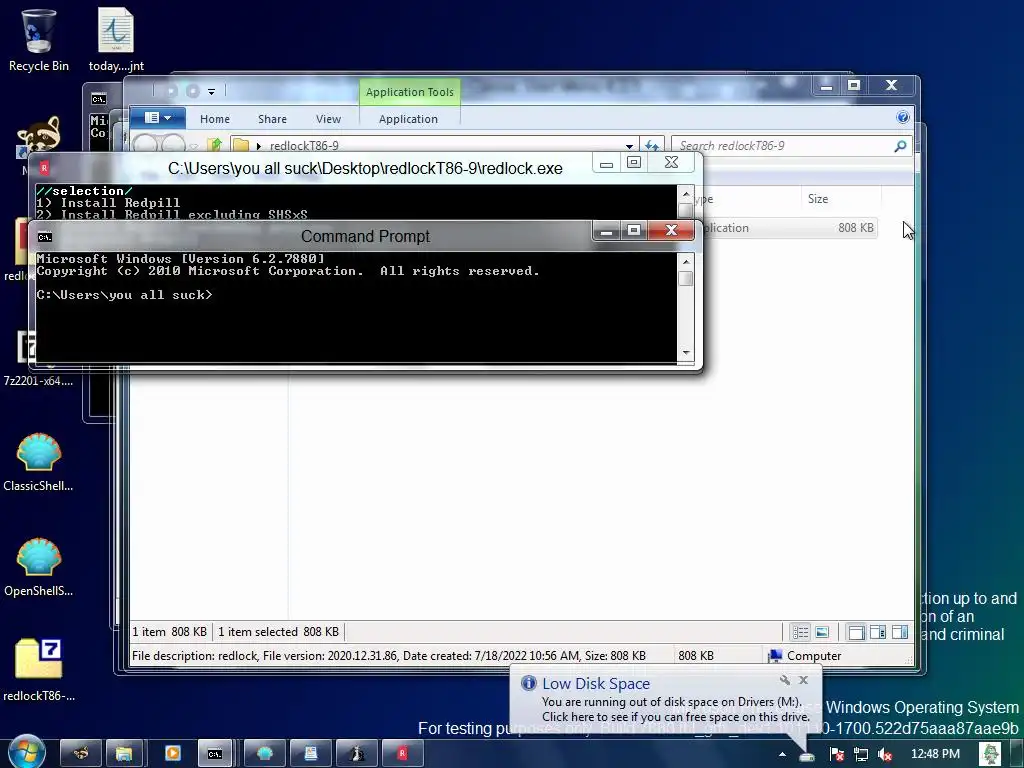Click scroll up arrow in redlock.exe window
Screen dimensions: 1024x768
tap(686, 194)
